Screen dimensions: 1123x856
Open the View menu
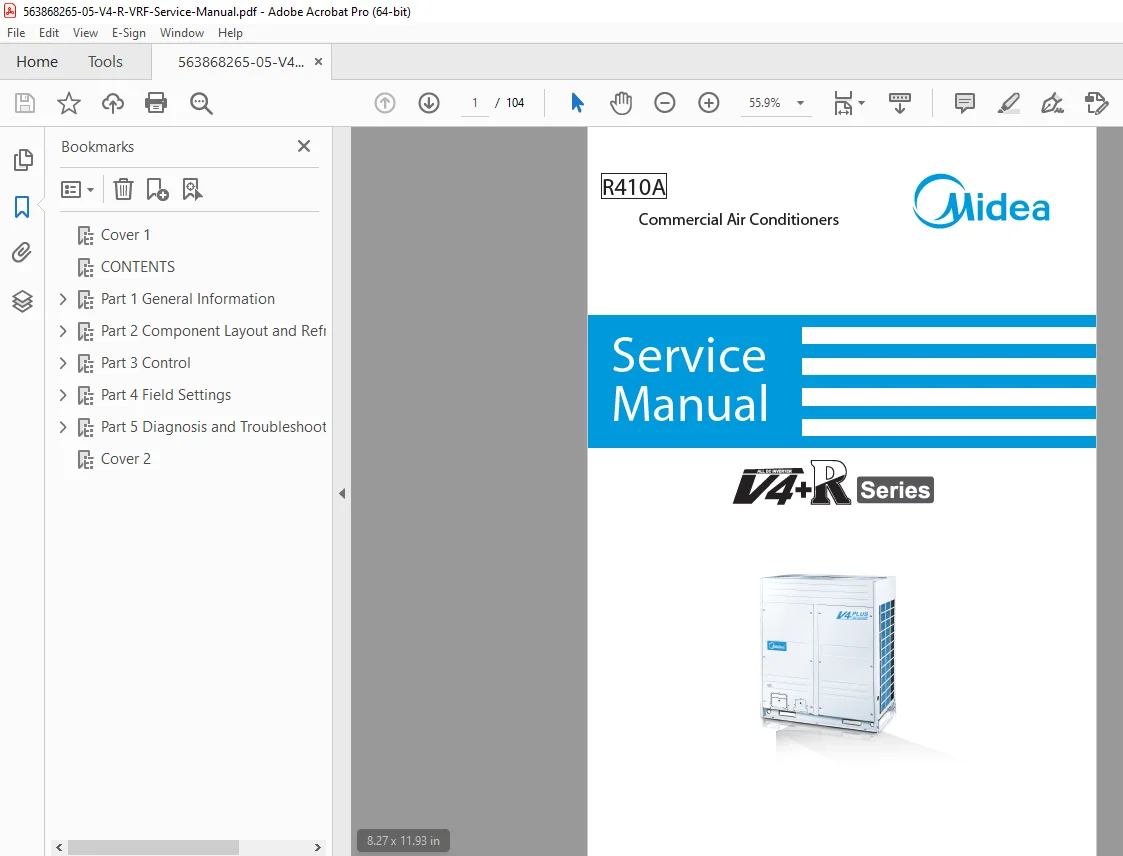coord(85,33)
